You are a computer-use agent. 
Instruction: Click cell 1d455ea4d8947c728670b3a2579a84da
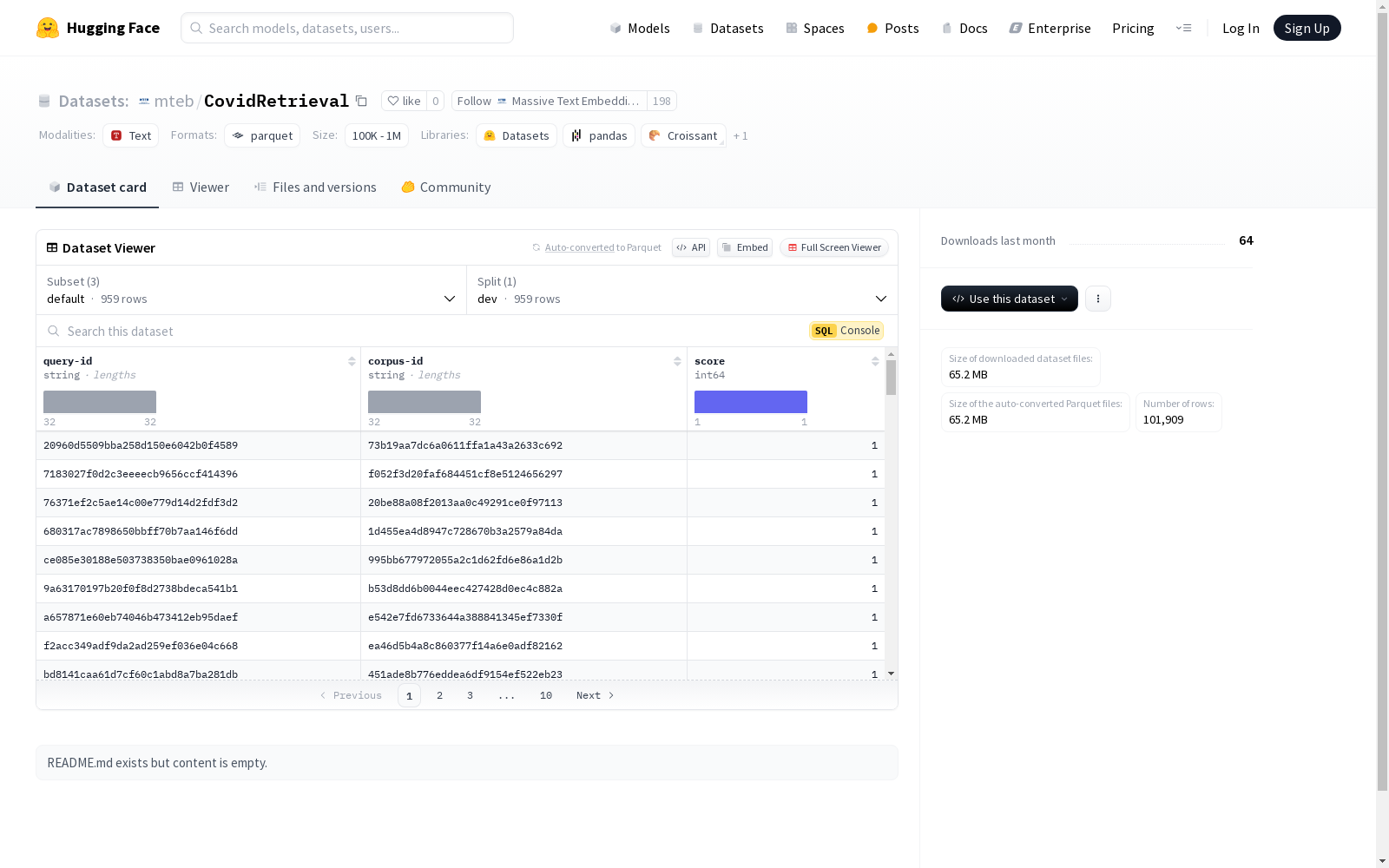pyautogui.click(x=523, y=531)
